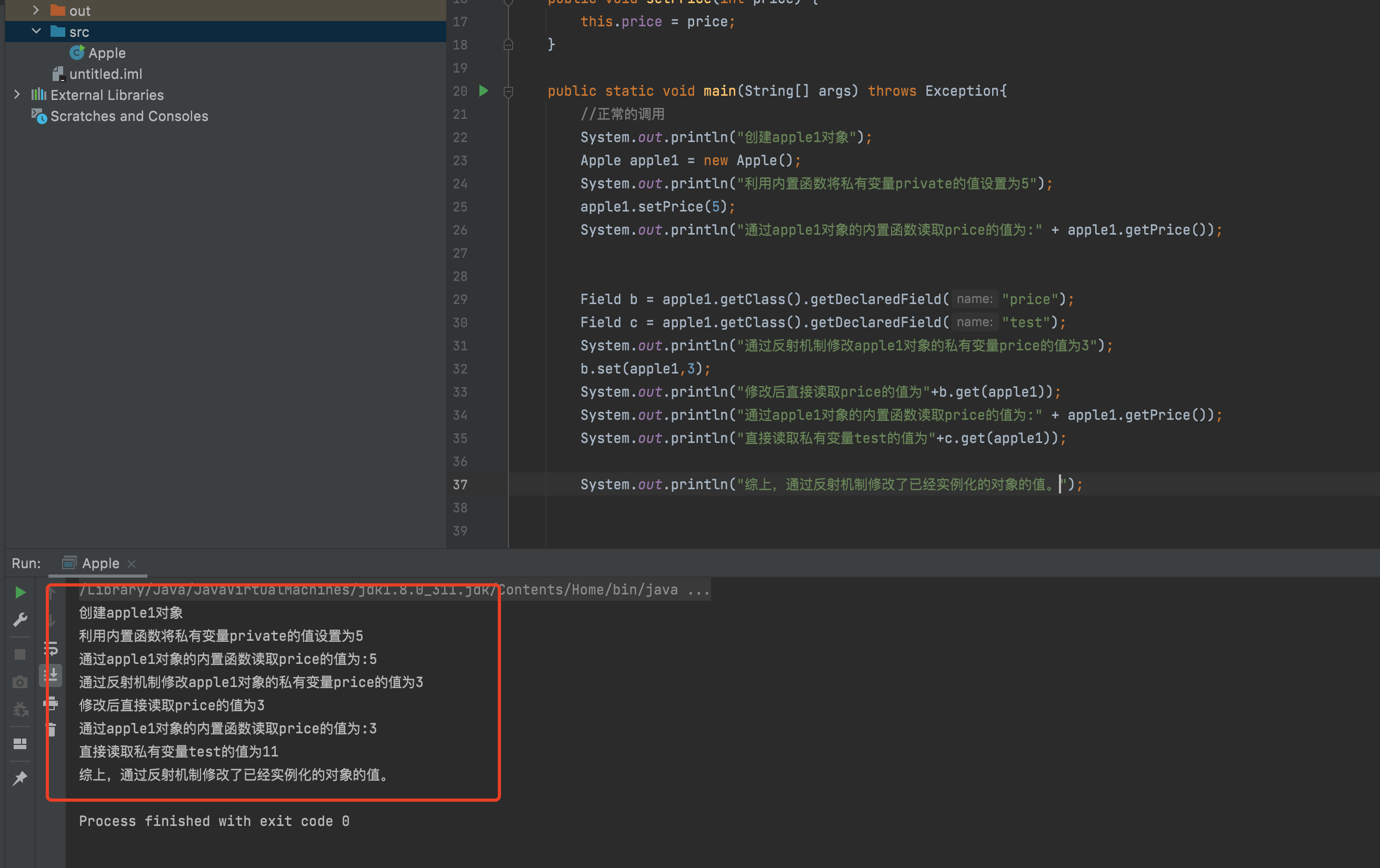1380x868 pixels.
Task: Click console line '创建apple1对象'
Action: click(131, 612)
